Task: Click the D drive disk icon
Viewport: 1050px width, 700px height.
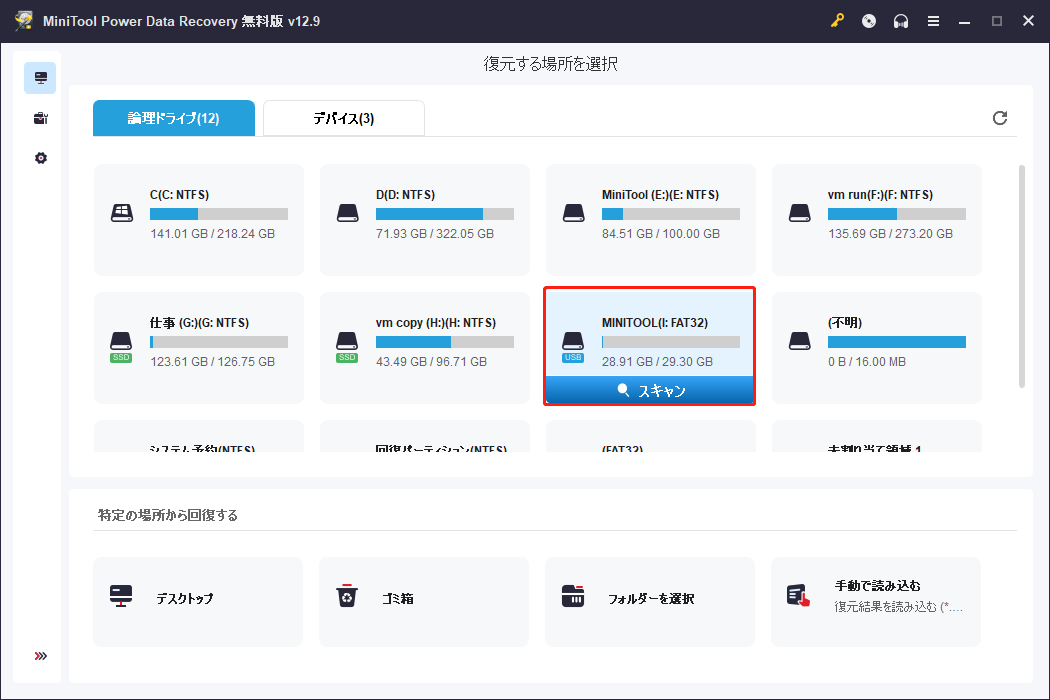Action: 348,213
